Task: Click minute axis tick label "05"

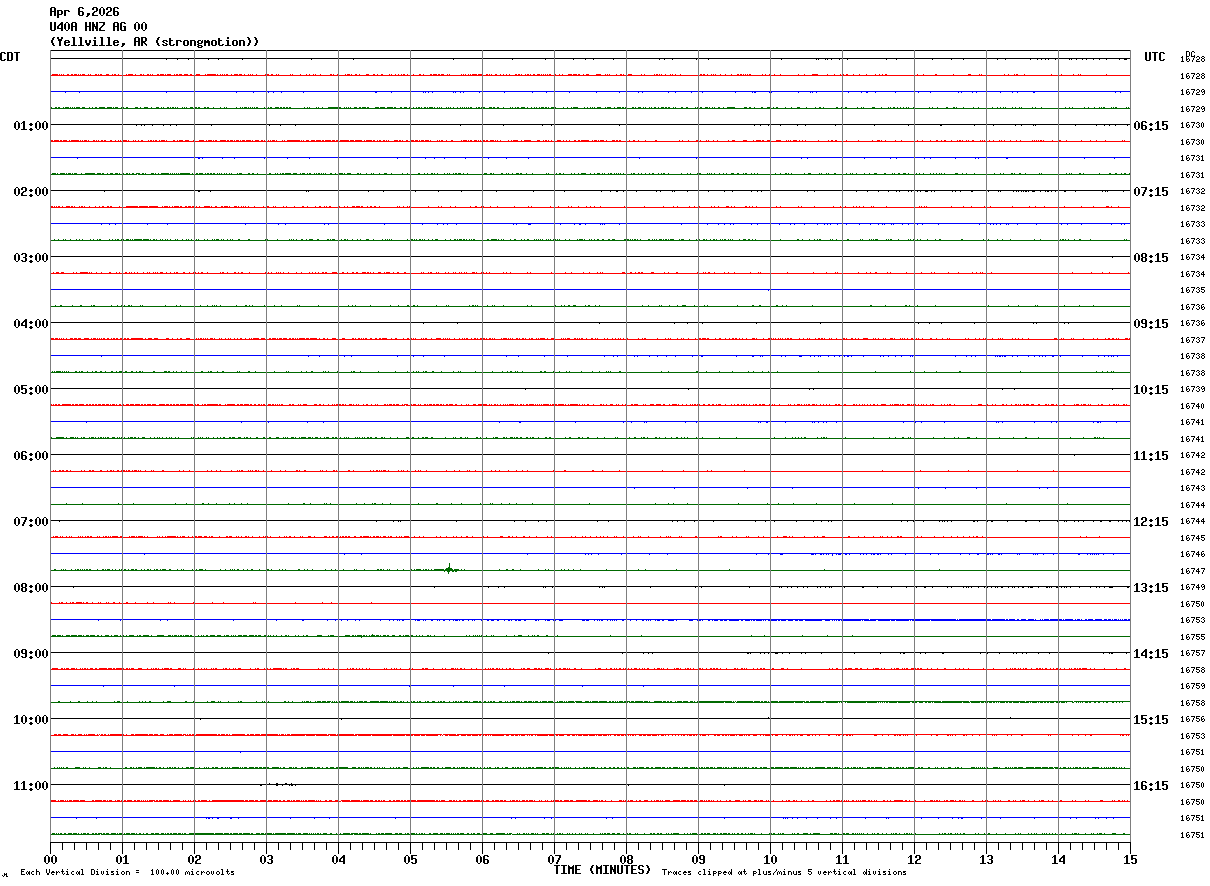Action: click(410, 860)
